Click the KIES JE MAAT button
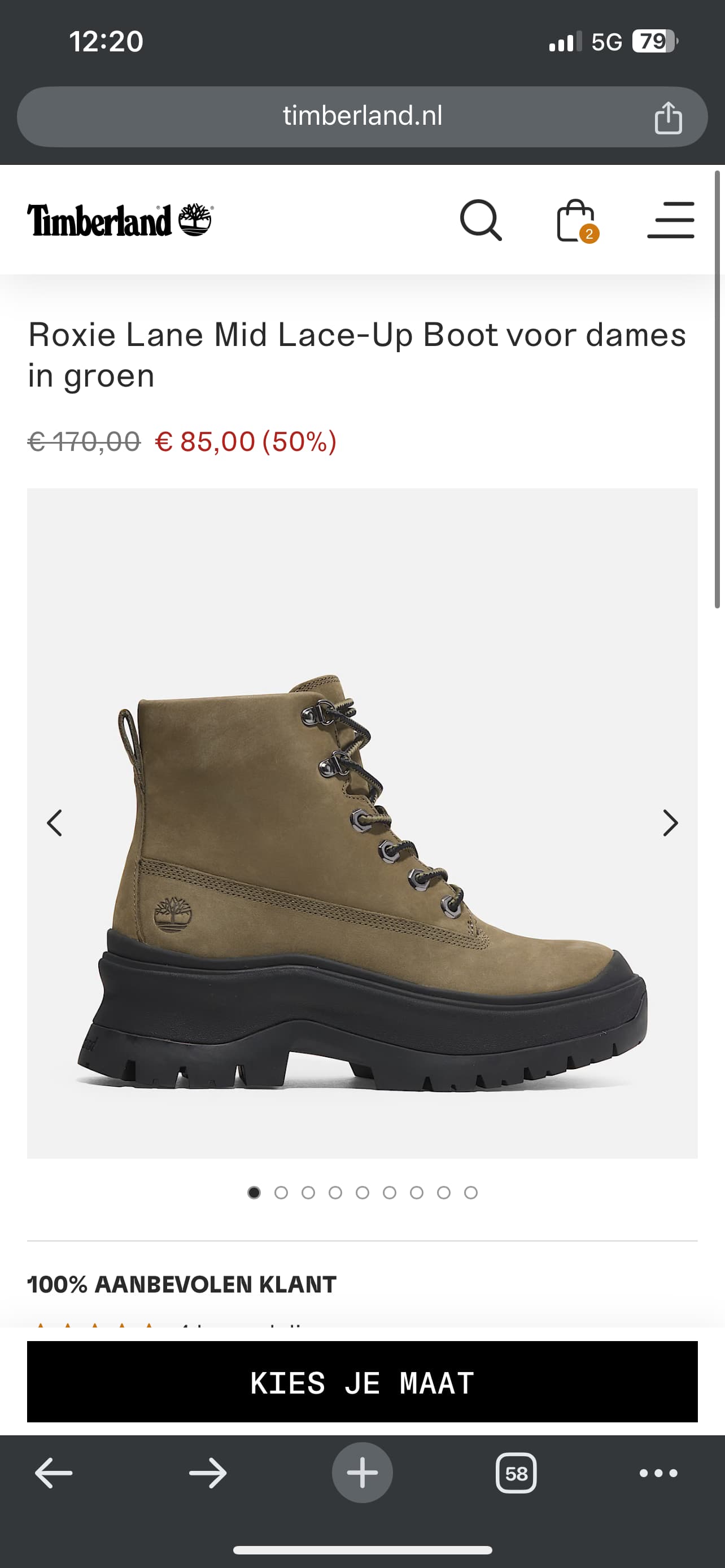This screenshot has width=725, height=1568. pyautogui.click(x=362, y=1382)
